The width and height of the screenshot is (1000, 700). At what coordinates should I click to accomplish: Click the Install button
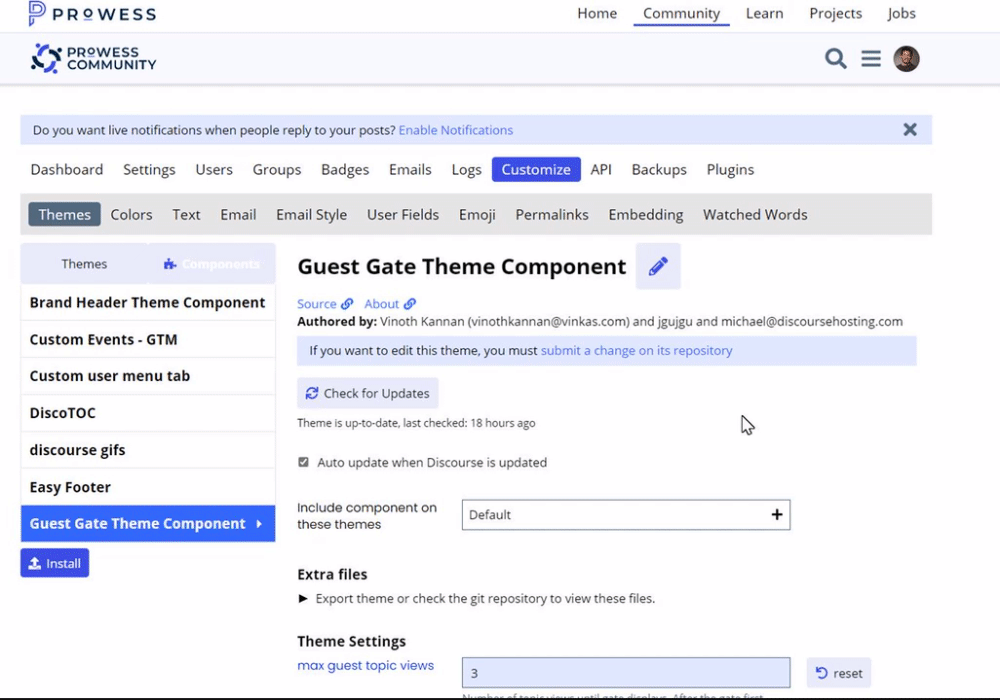[55, 563]
